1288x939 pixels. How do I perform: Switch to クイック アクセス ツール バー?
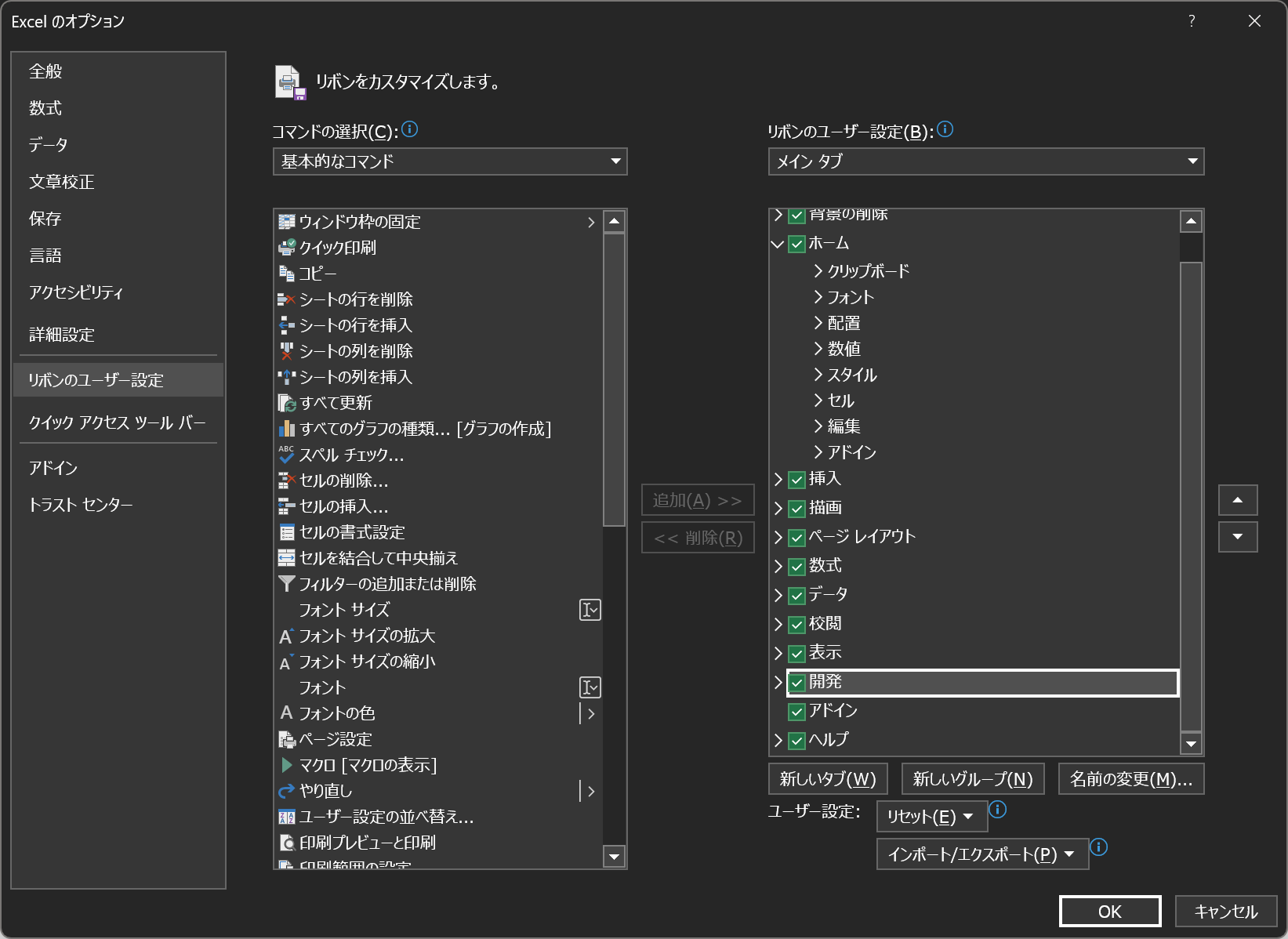click(x=118, y=422)
